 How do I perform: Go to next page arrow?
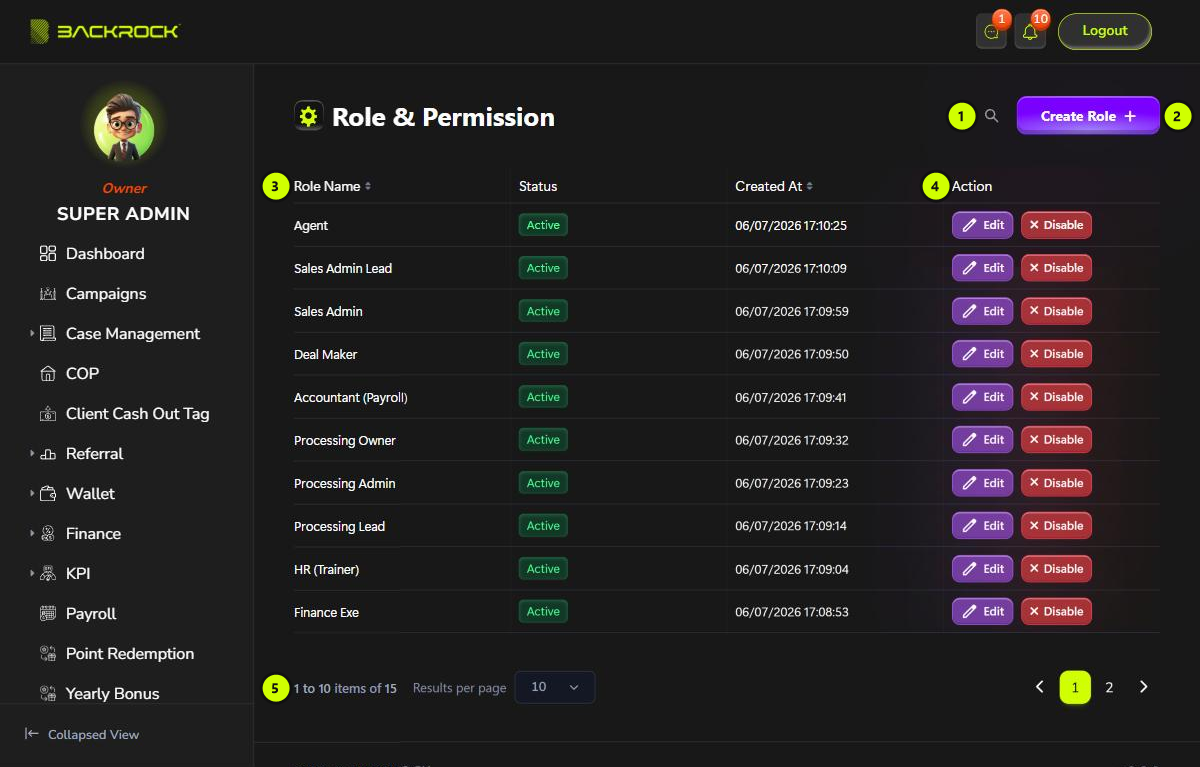1144,687
